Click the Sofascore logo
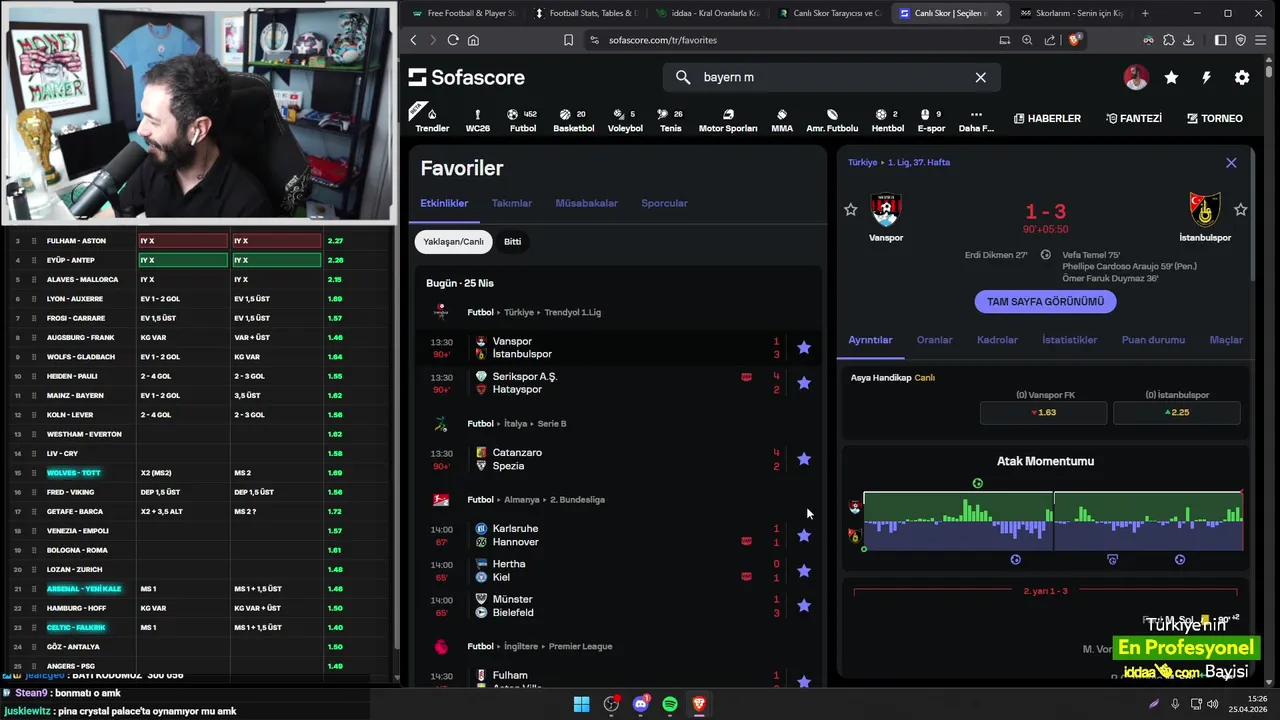1280x720 pixels. click(467, 77)
